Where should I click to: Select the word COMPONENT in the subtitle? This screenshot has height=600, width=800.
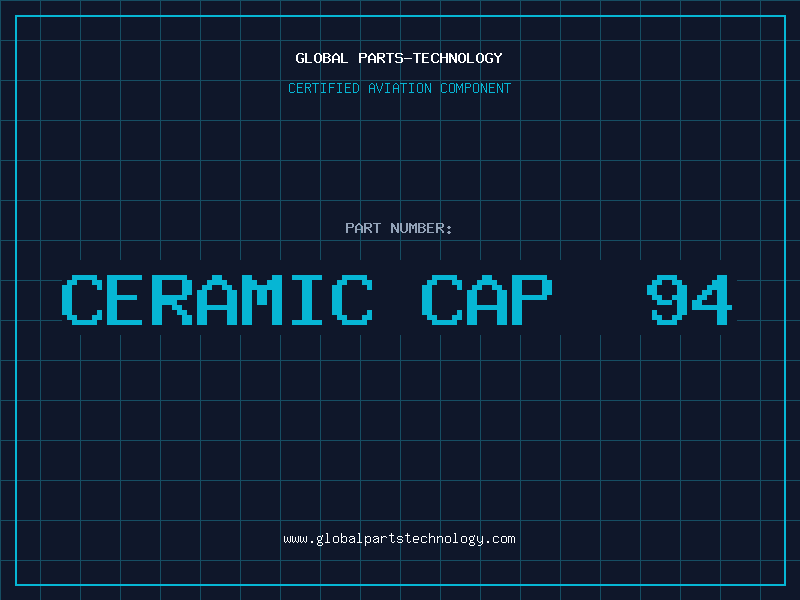click(475, 88)
